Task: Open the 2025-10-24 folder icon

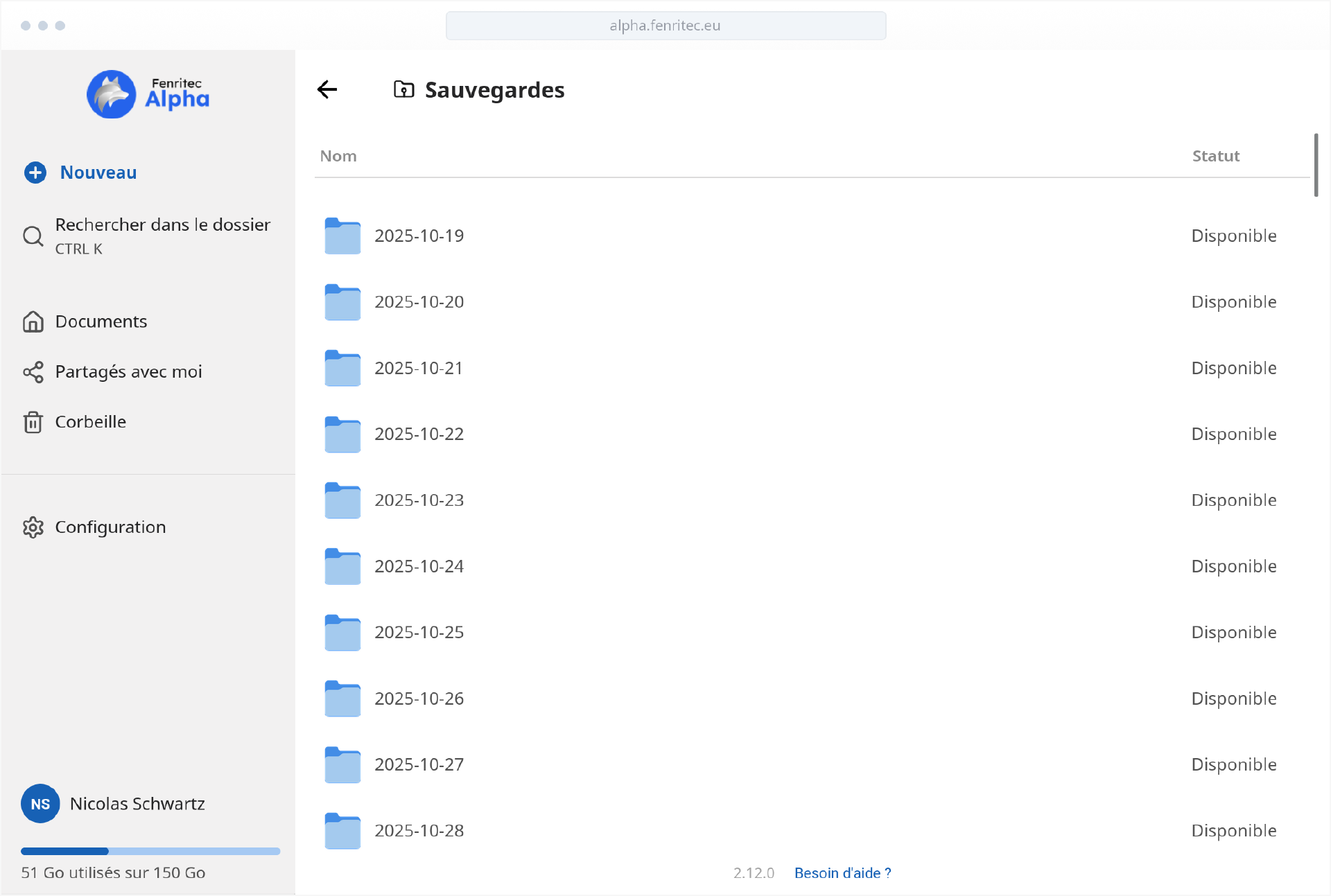Action: 342,566
